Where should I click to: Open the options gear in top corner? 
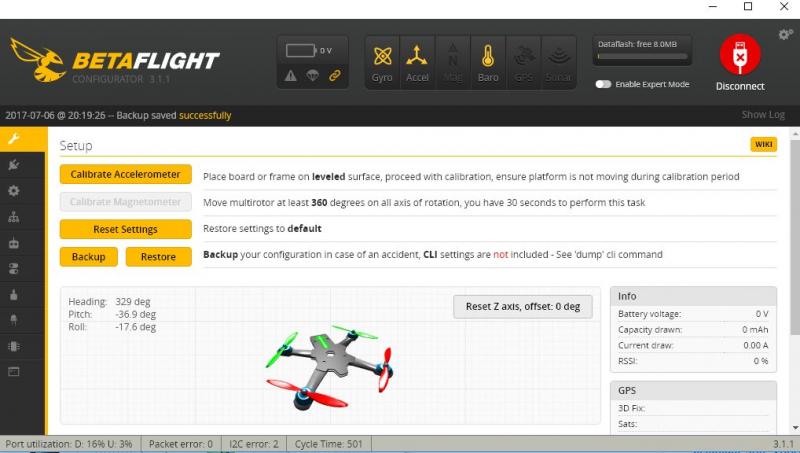click(x=785, y=34)
